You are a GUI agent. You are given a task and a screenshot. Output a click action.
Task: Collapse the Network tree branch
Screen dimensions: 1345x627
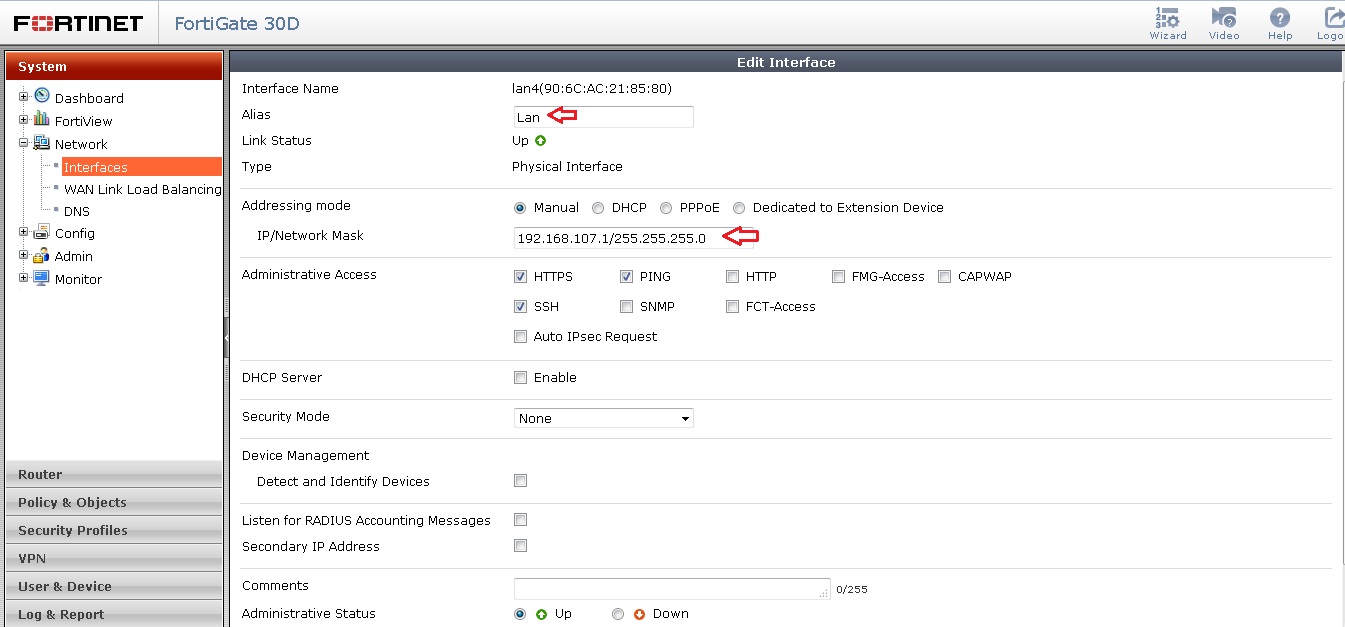click(x=22, y=144)
